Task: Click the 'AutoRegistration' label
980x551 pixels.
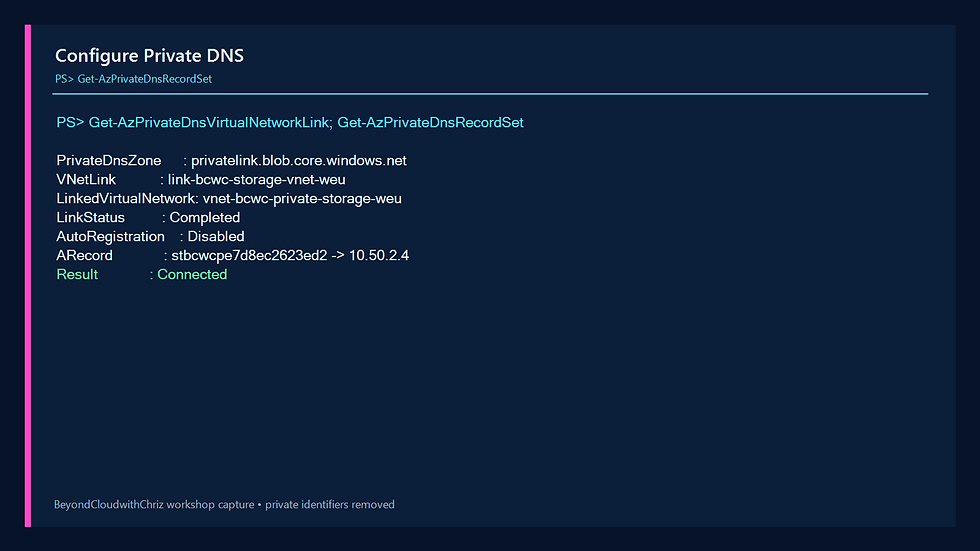Action: pos(111,237)
